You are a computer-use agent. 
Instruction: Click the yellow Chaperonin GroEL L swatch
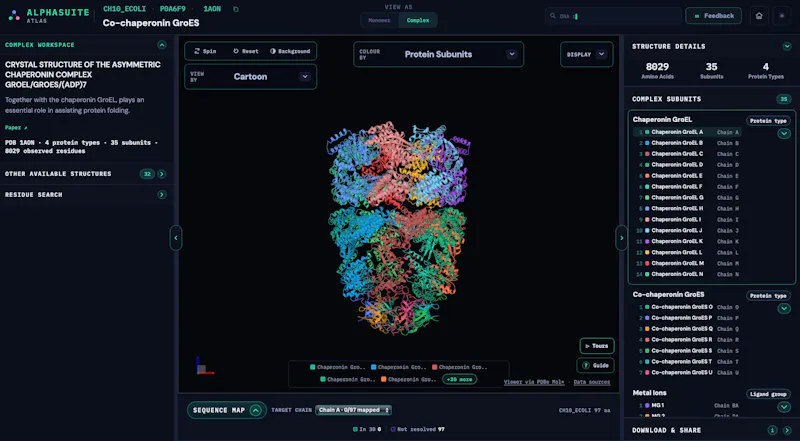tap(647, 252)
